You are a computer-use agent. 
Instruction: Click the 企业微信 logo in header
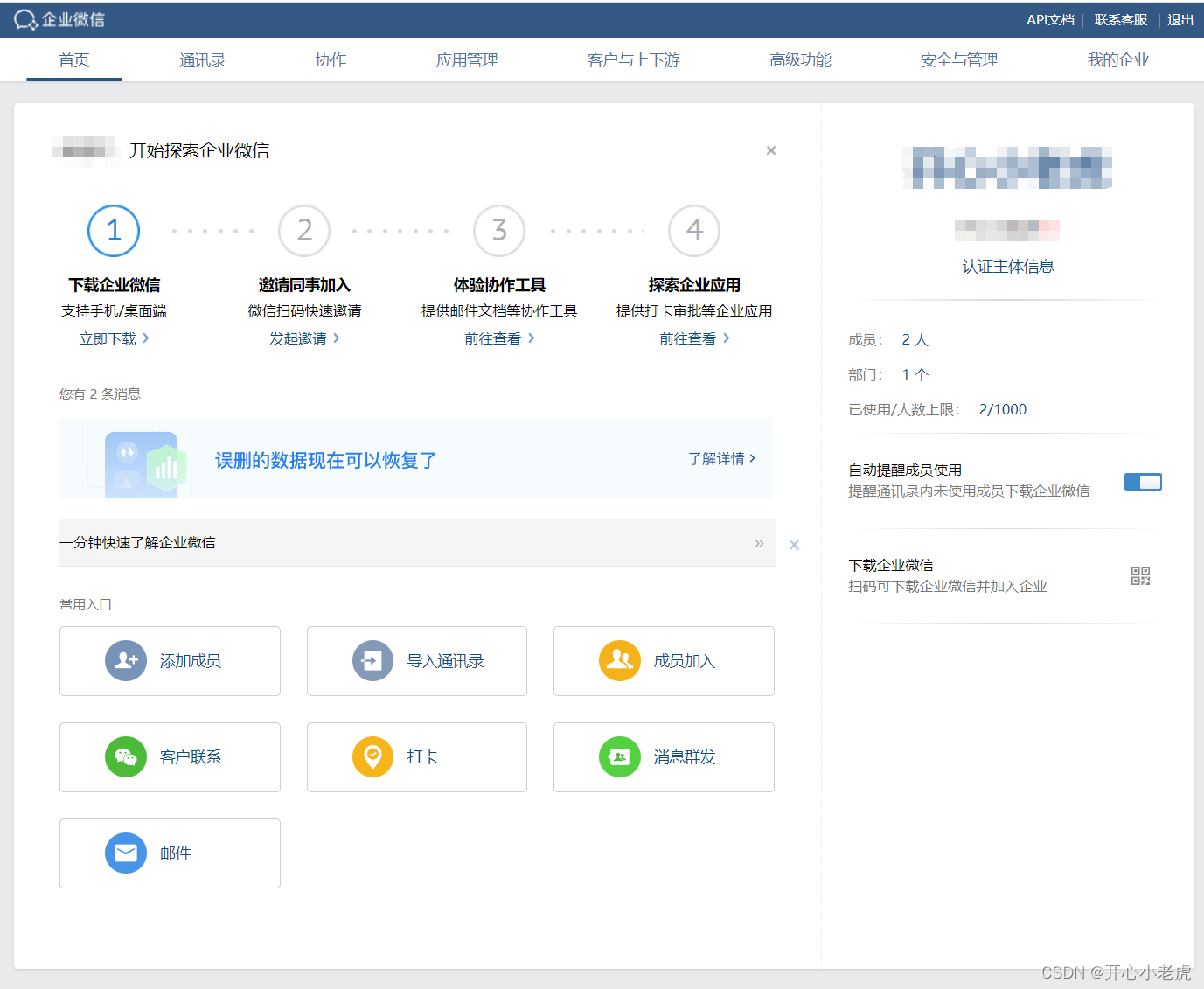pos(59,19)
